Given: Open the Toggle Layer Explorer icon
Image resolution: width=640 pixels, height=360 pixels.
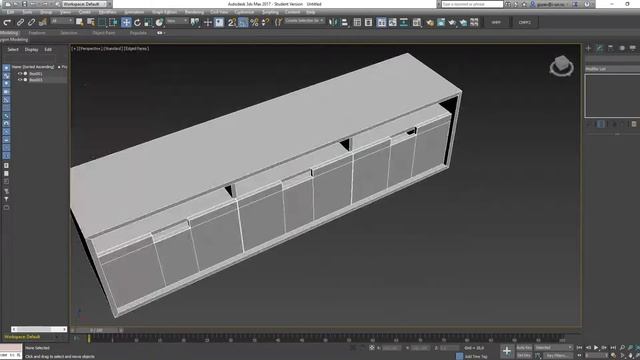Looking at the screenshot, I should point(368,22).
